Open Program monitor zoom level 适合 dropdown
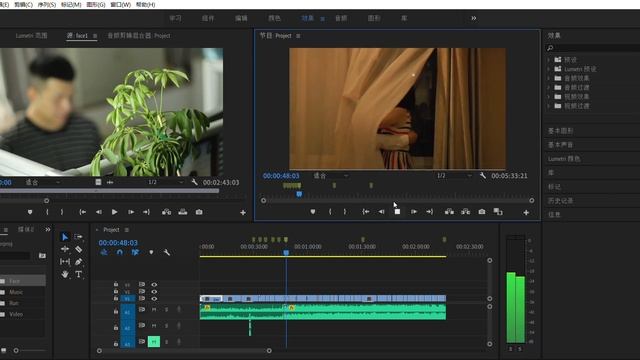Image resolution: width=640 pixels, height=360 pixels. pyautogui.click(x=331, y=176)
